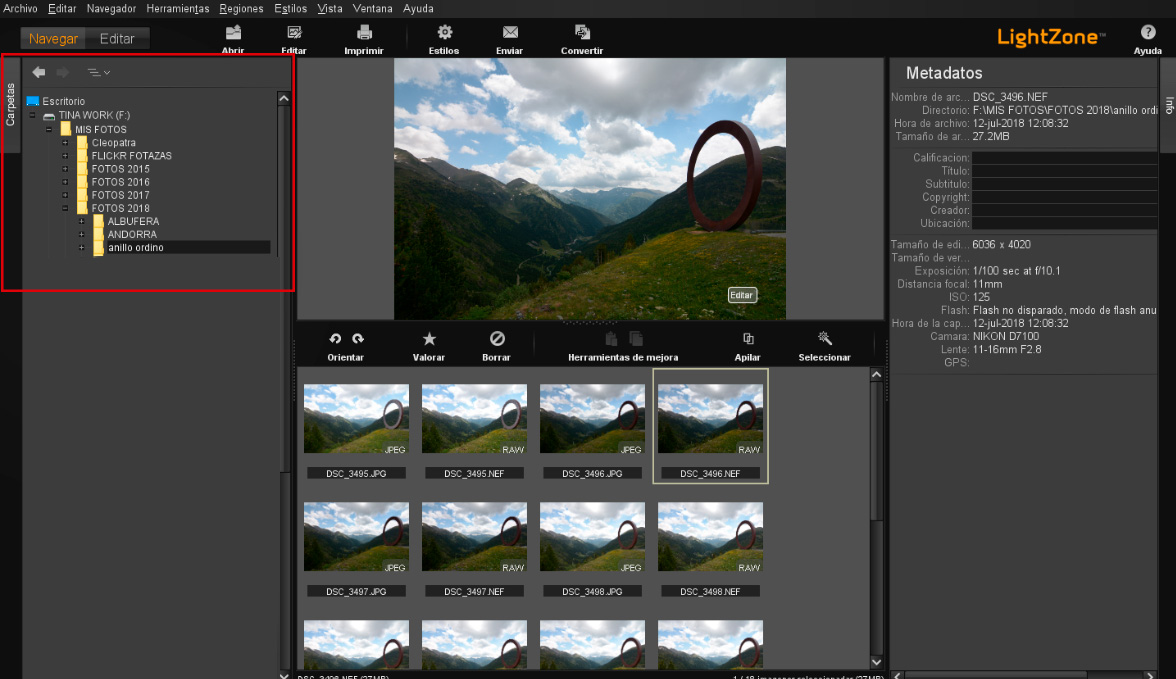Click the Editar button overlaid on the preview image

tap(741, 295)
